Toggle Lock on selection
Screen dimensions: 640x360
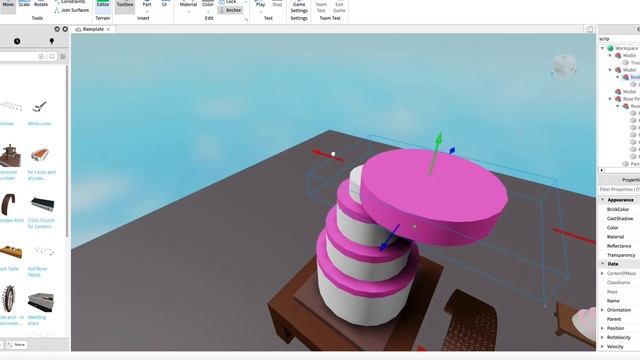point(228,2)
